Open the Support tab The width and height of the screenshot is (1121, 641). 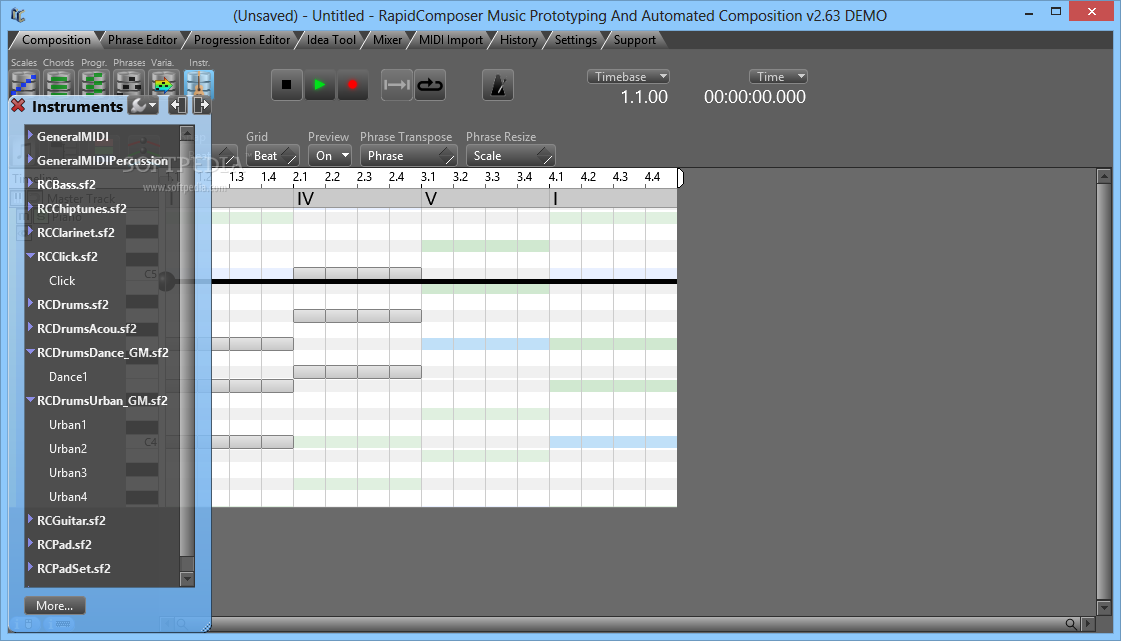[x=634, y=40]
